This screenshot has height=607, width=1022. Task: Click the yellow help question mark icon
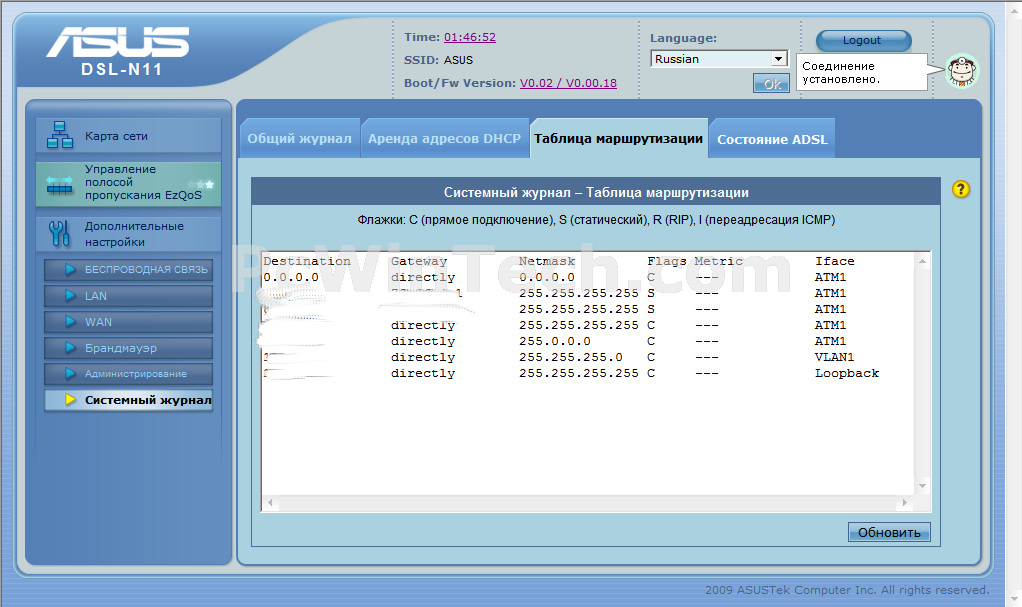point(961,189)
